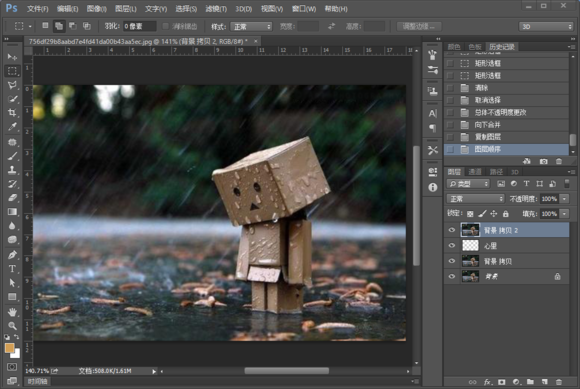The height and width of the screenshot is (389, 580).
Task: Select the Crop tool
Action: tap(12, 113)
